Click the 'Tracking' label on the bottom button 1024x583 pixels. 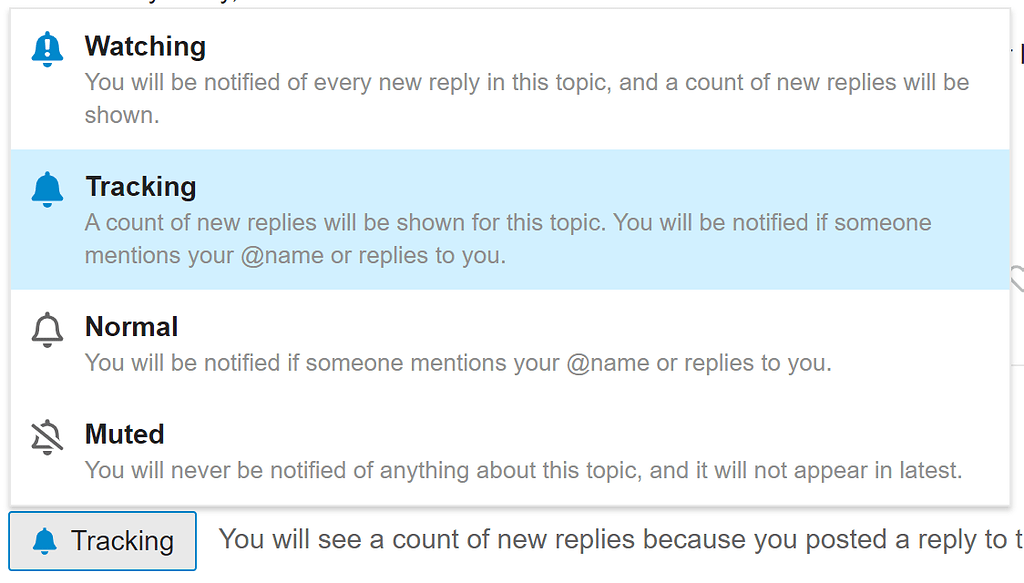(122, 541)
